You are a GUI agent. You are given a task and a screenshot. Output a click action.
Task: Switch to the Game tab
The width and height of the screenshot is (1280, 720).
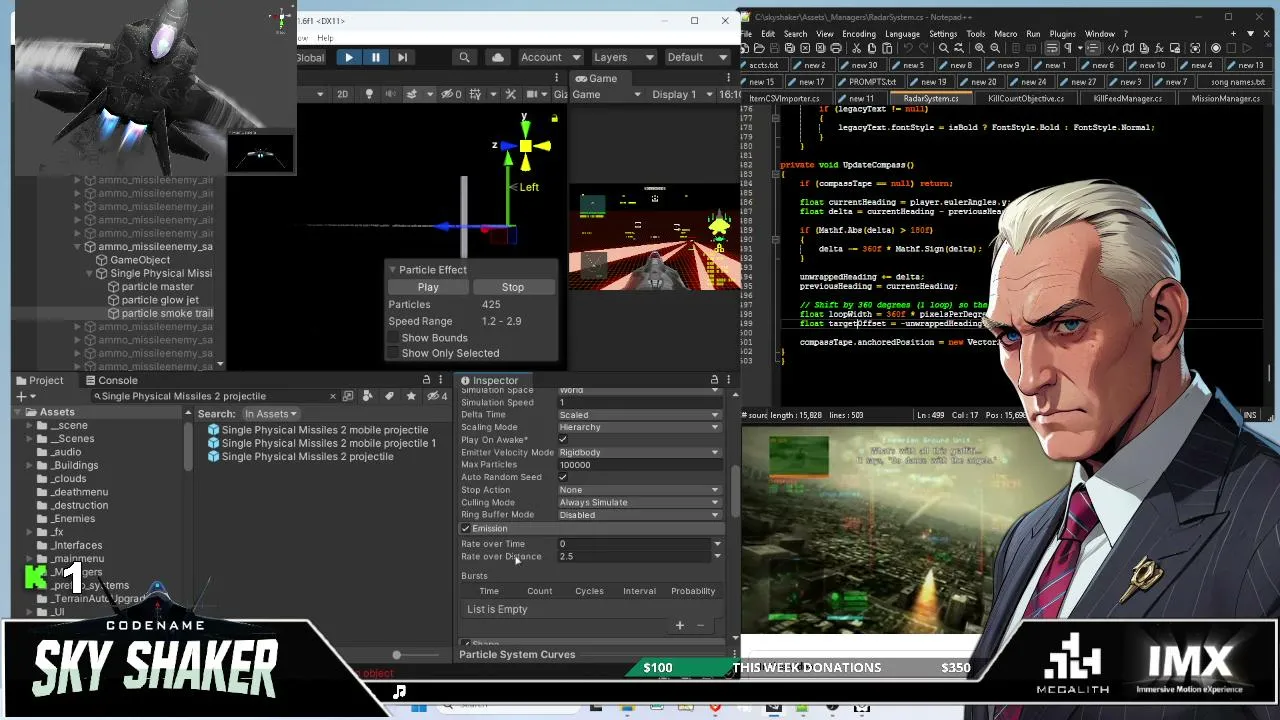[596, 78]
